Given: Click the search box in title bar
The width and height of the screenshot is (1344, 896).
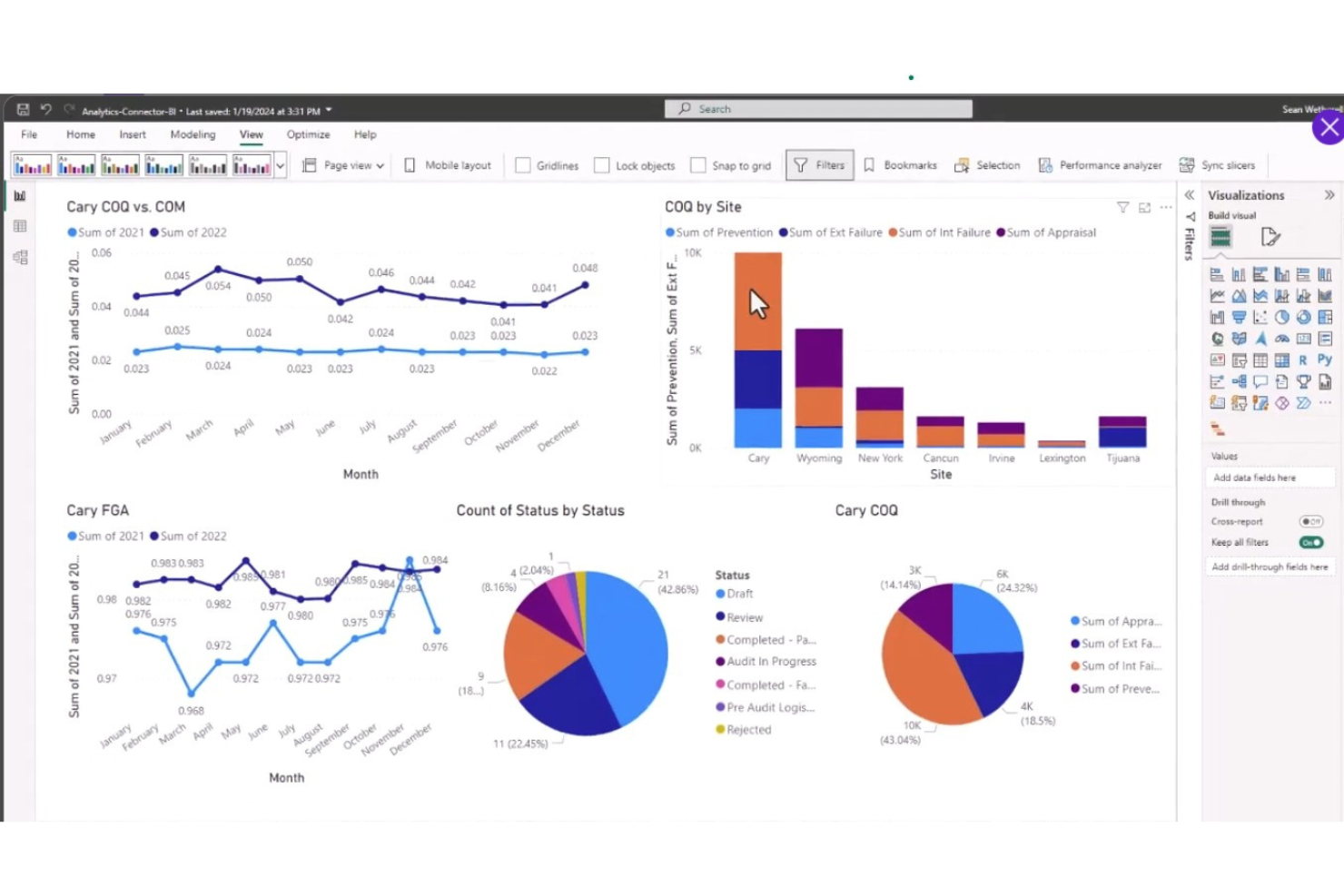Looking at the screenshot, I should pos(818,109).
